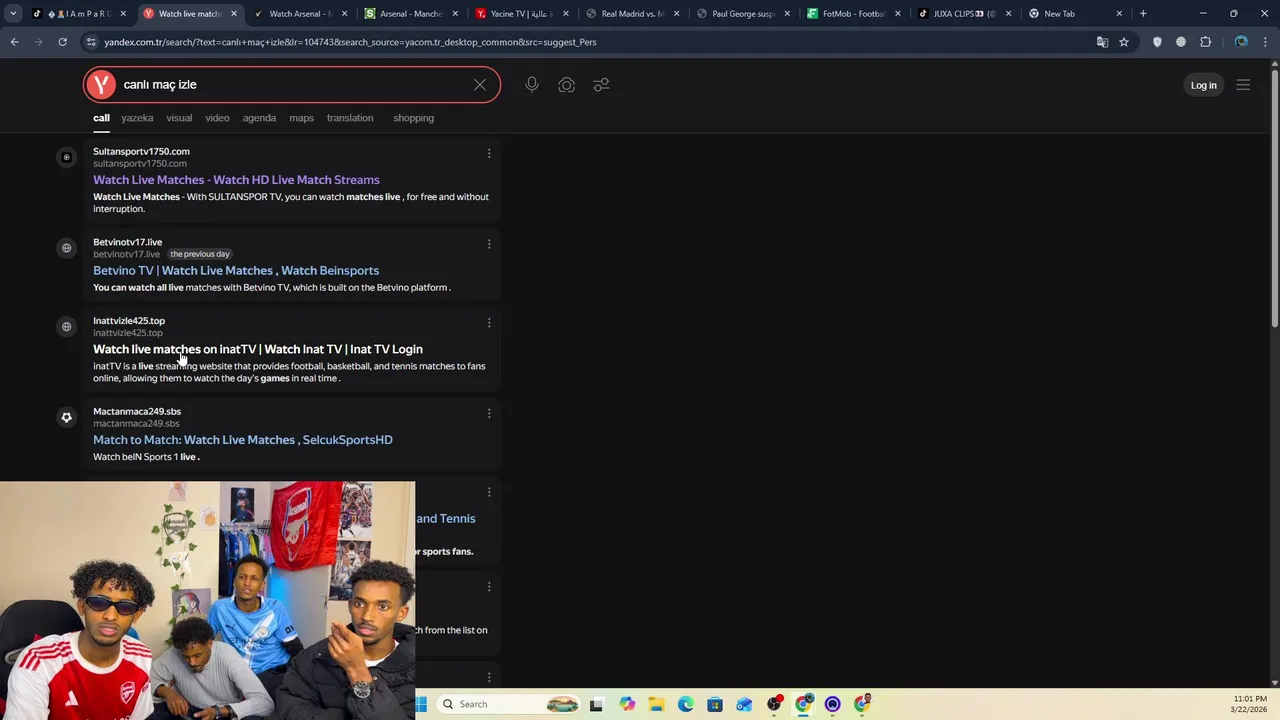1280x720 pixels.
Task: Click the Windows taskbar Search box
Action: click(509, 704)
